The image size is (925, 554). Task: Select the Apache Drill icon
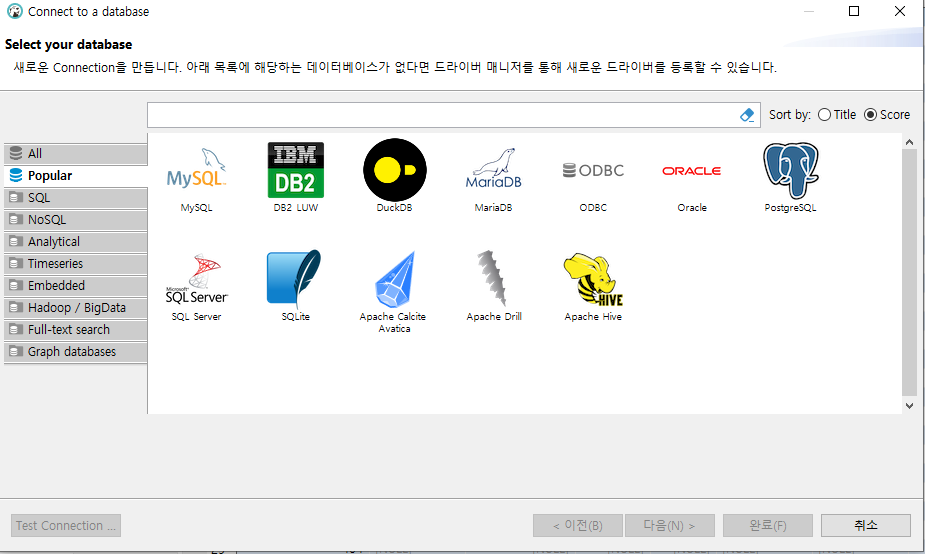(493, 278)
